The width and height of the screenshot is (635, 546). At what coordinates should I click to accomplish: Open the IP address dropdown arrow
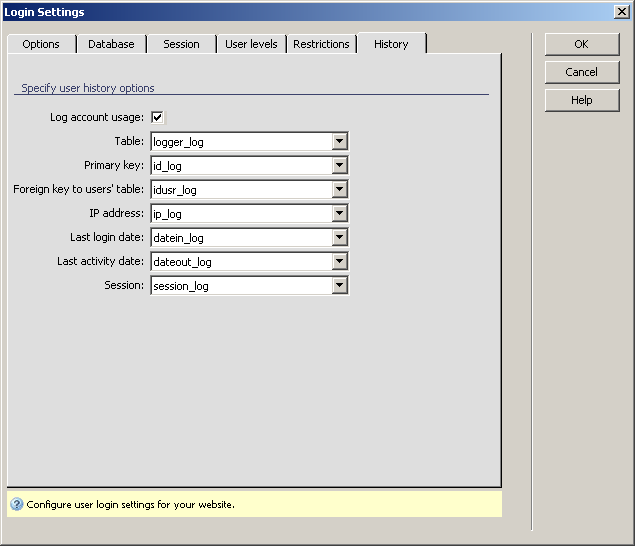pyautogui.click(x=340, y=214)
